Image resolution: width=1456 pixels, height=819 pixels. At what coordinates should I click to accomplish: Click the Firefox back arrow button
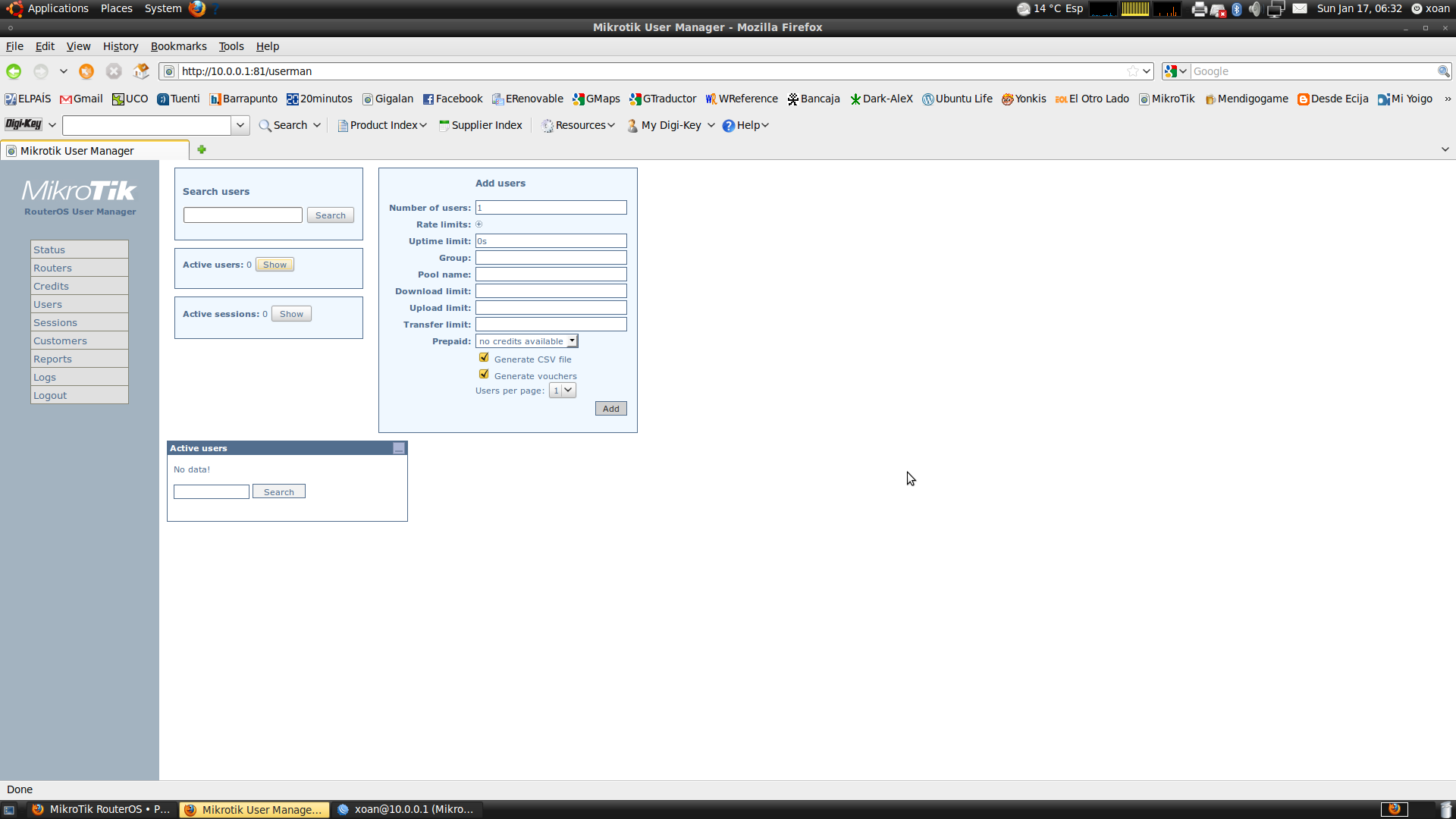[x=14, y=71]
